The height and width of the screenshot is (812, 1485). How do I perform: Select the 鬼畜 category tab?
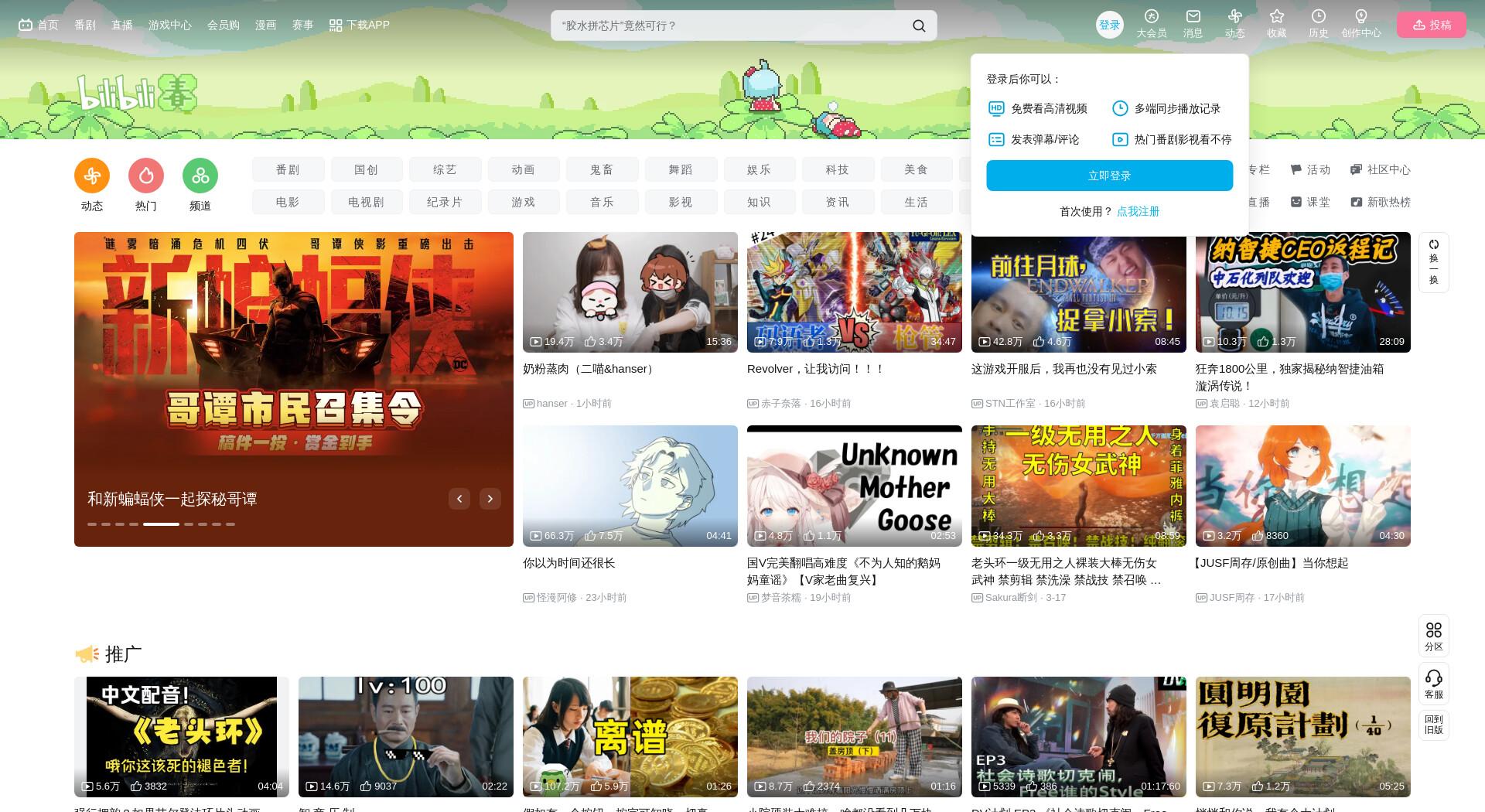click(x=603, y=169)
